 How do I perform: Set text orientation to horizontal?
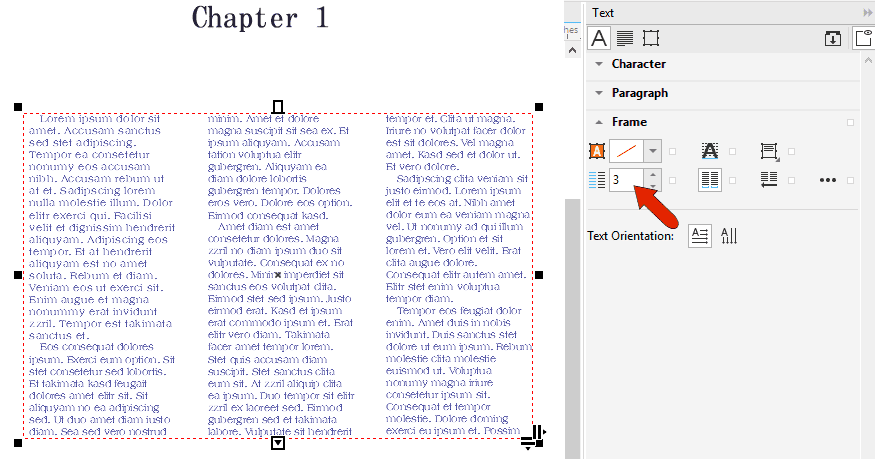(x=700, y=235)
